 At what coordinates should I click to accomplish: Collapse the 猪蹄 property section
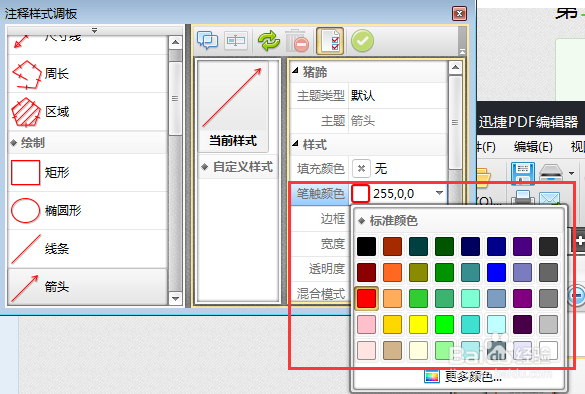[x=295, y=70]
